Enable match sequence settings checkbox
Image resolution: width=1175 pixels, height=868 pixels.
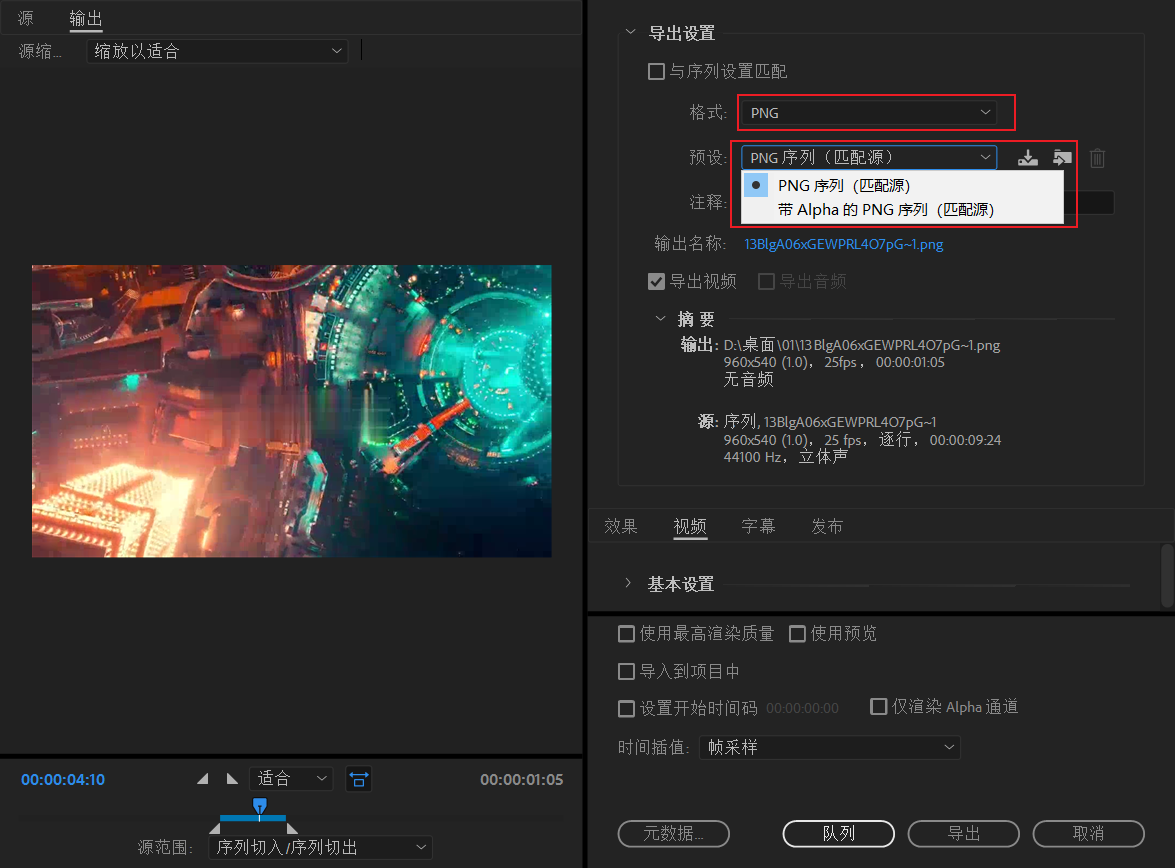point(656,71)
